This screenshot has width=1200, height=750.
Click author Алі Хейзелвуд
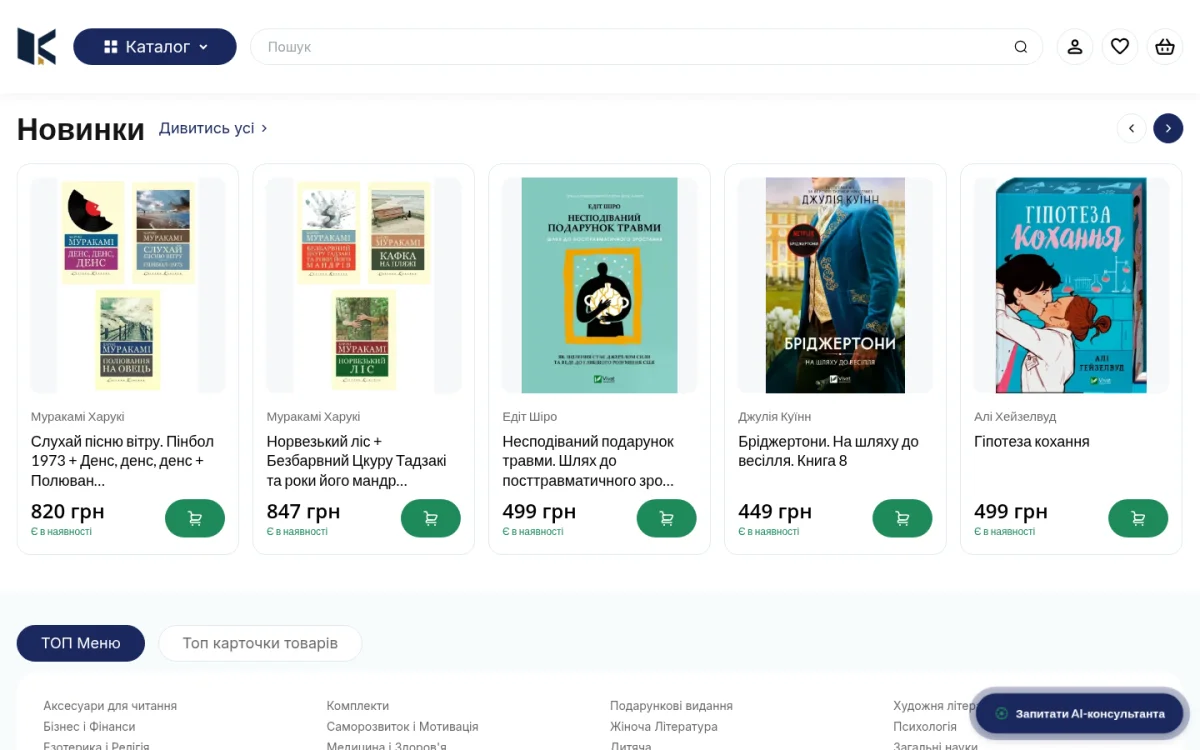pyautogui.click(x=1015, y=417)
